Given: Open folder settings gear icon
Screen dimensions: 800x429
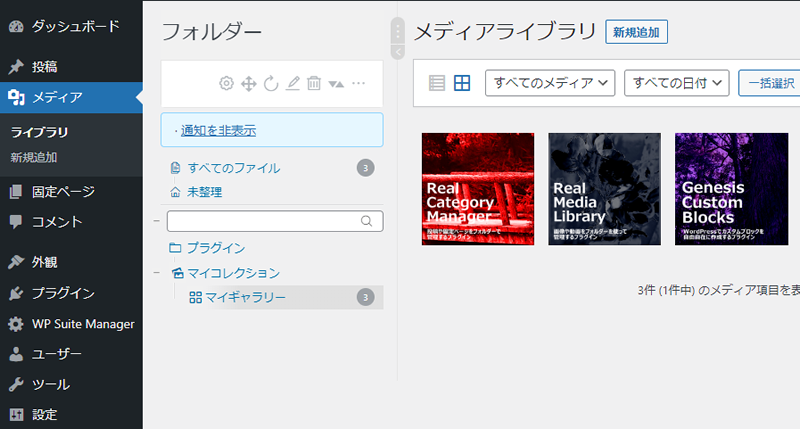Looking at the screenshot, I should [227, 83].
